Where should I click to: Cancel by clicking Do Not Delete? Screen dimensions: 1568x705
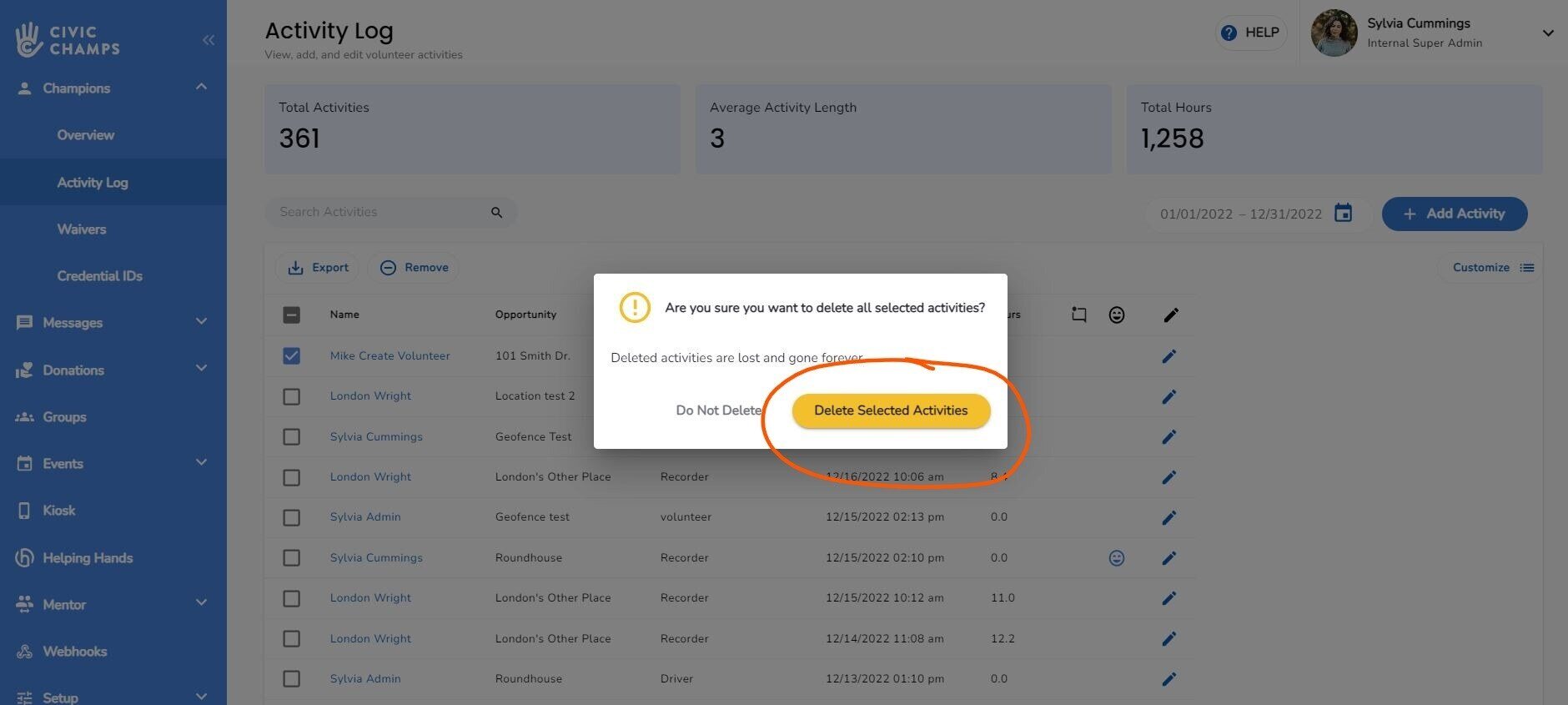click(718, 410)
